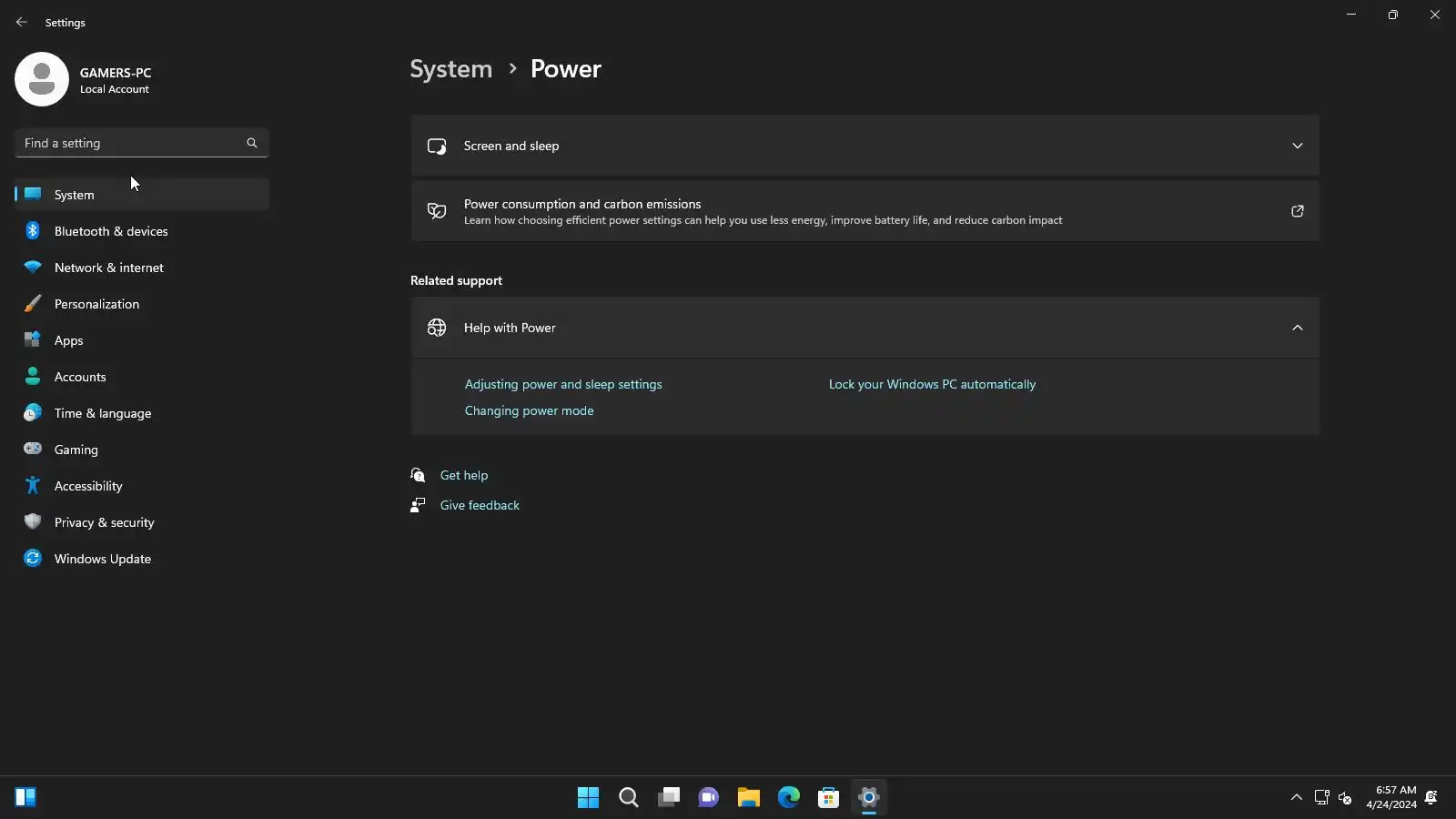
Task: Click the Give feedback link
Action: tap(480, 505)
